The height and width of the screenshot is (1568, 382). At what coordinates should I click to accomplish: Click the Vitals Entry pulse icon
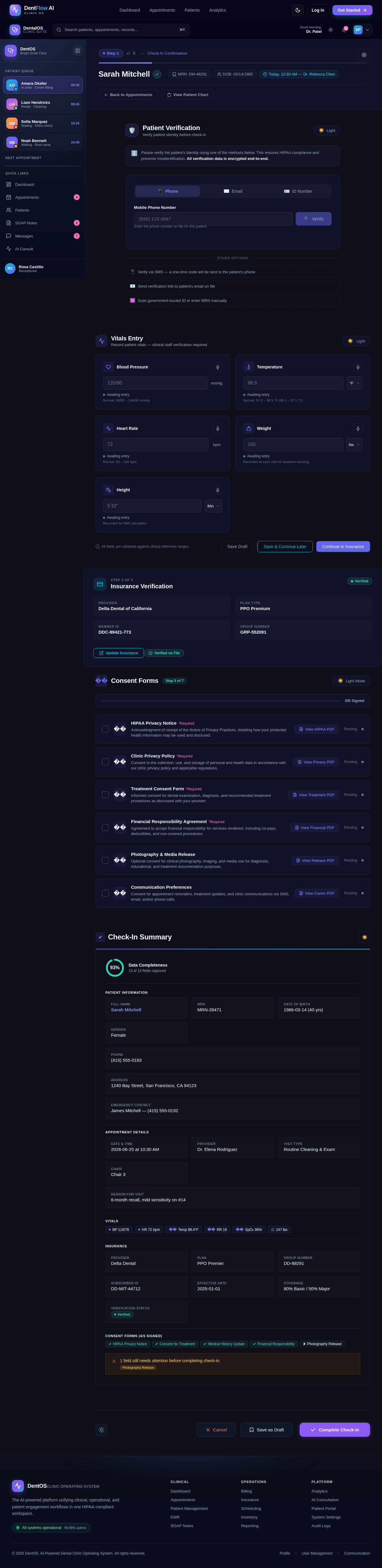click(102, 341)
